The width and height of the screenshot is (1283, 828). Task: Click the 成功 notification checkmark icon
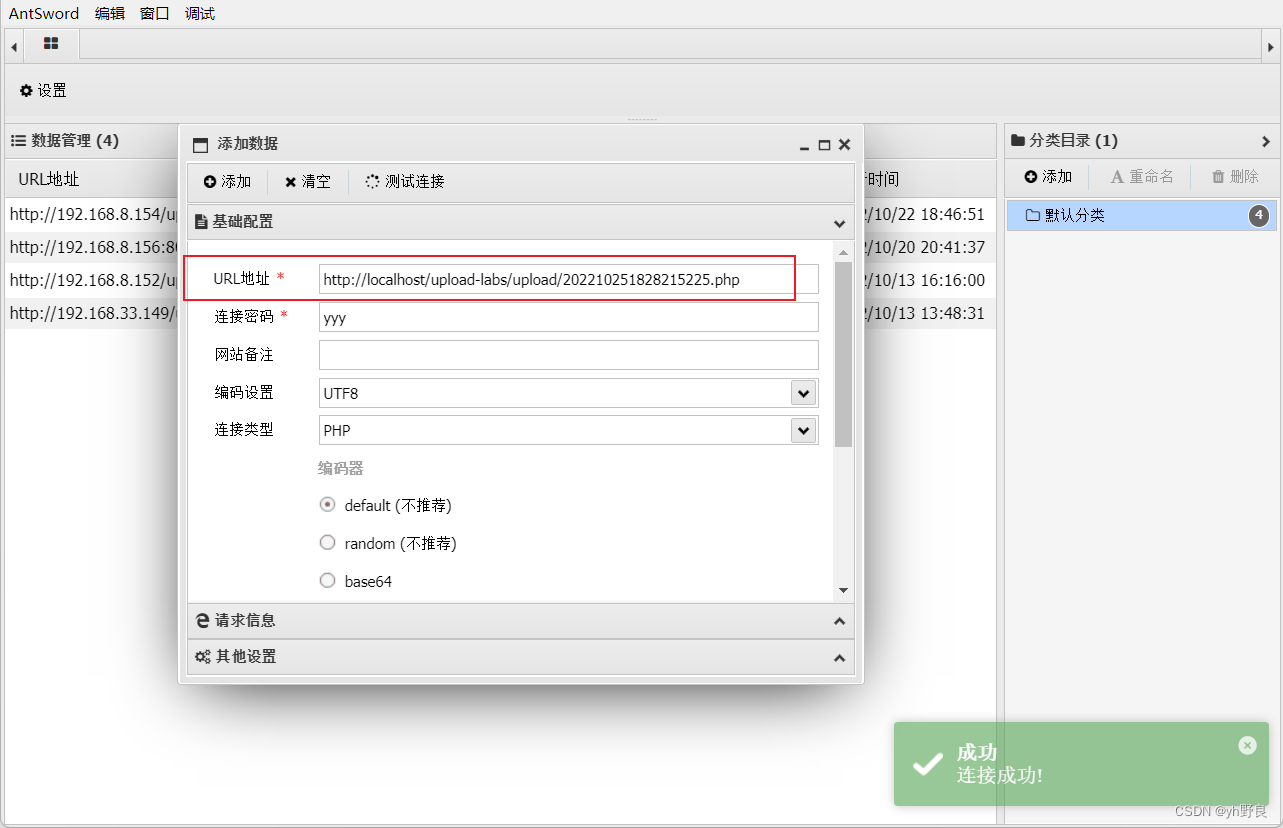pos(928,764)
